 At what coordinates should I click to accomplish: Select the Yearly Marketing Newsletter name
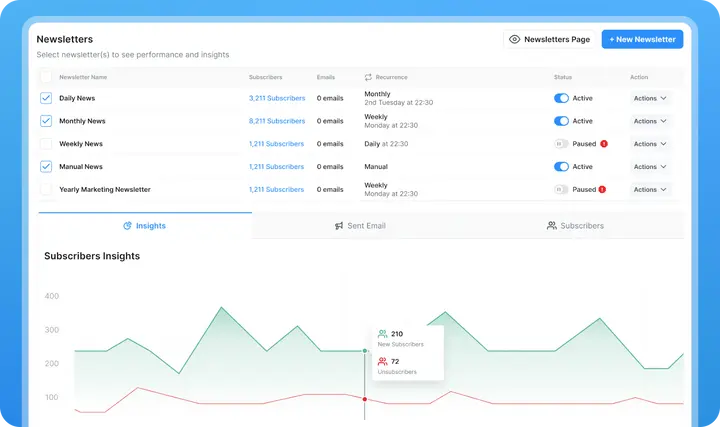[x=105, y=189]
